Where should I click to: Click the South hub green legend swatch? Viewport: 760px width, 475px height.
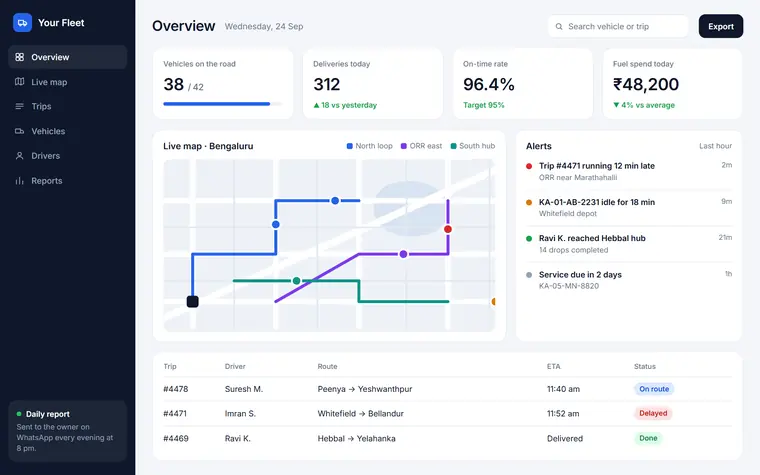coord(454,146)
